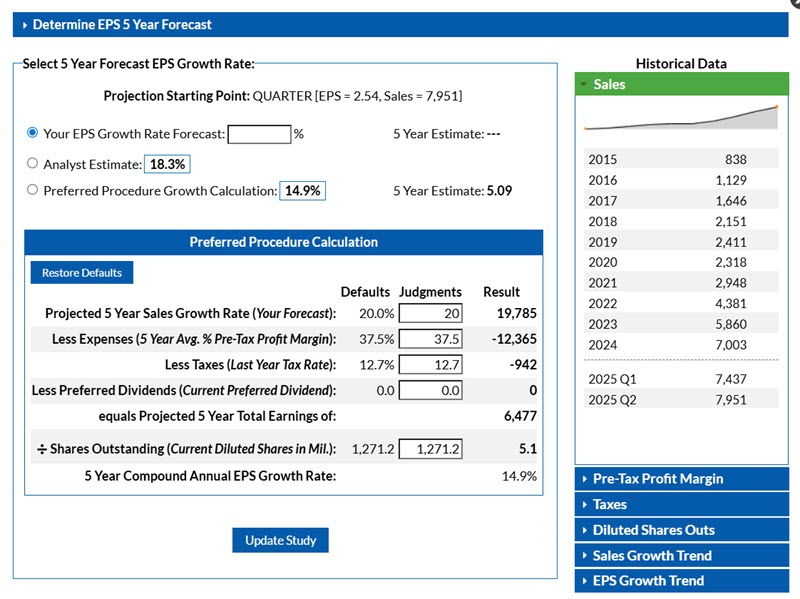Collapse the Sales historical data section

pos(608,85)
